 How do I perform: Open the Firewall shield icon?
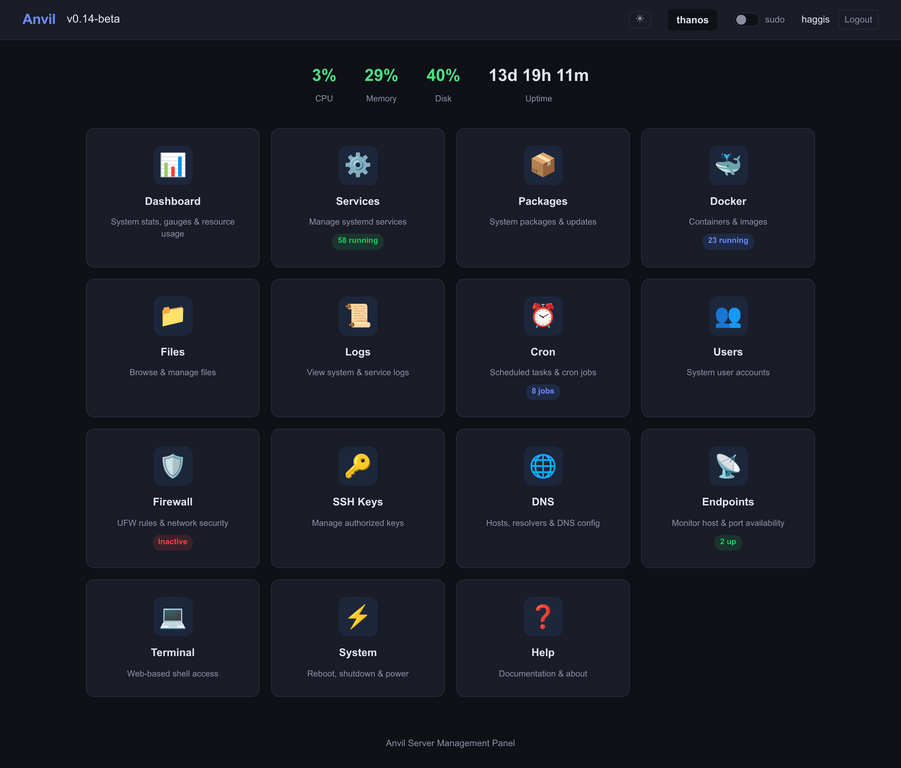click(172, 466)
